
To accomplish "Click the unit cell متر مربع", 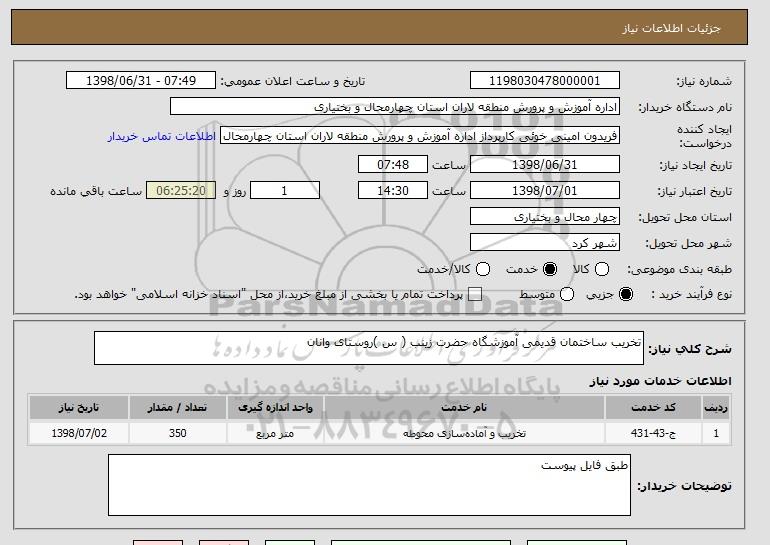I will (275, 433).
